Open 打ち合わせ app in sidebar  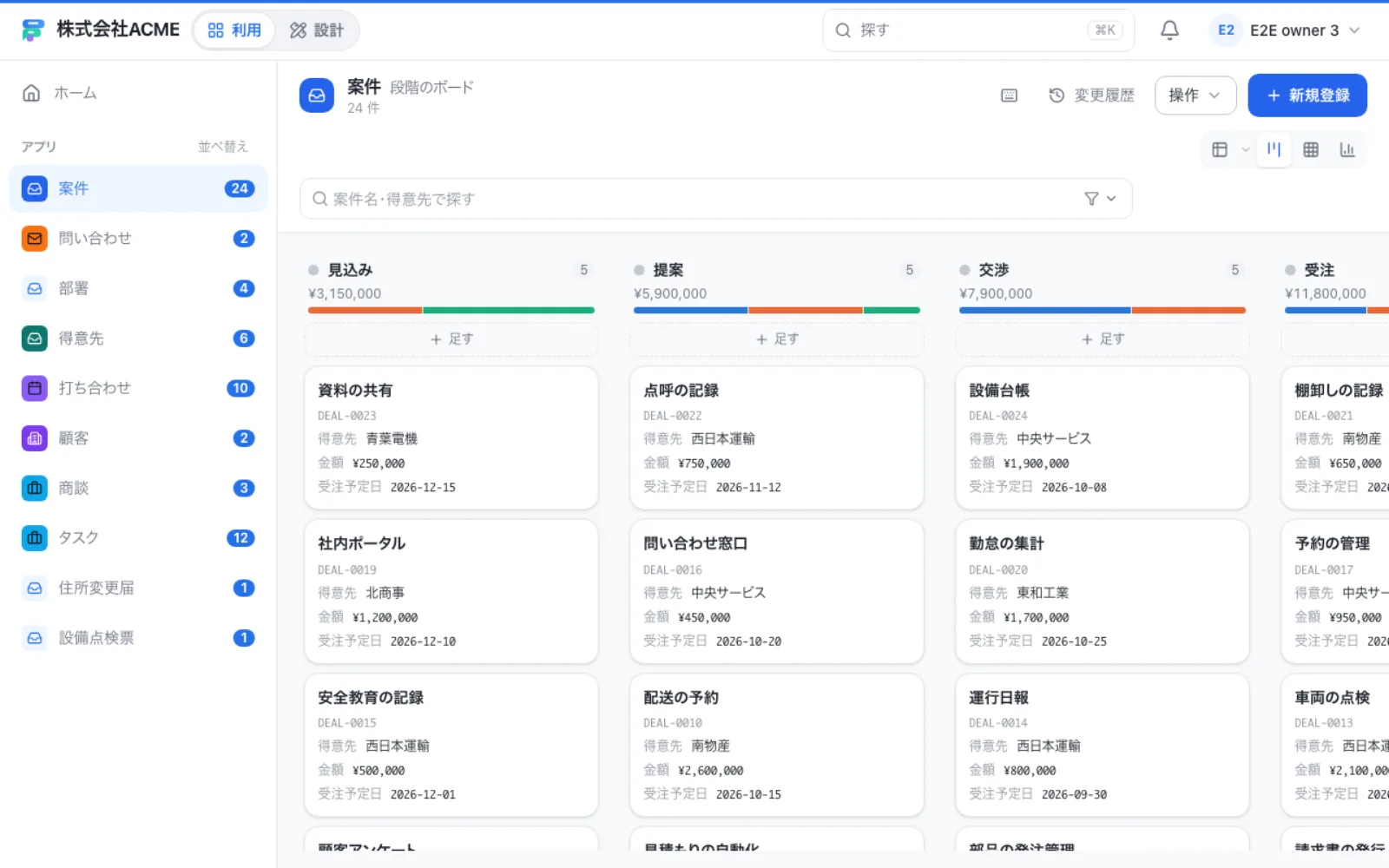[139, 388]
